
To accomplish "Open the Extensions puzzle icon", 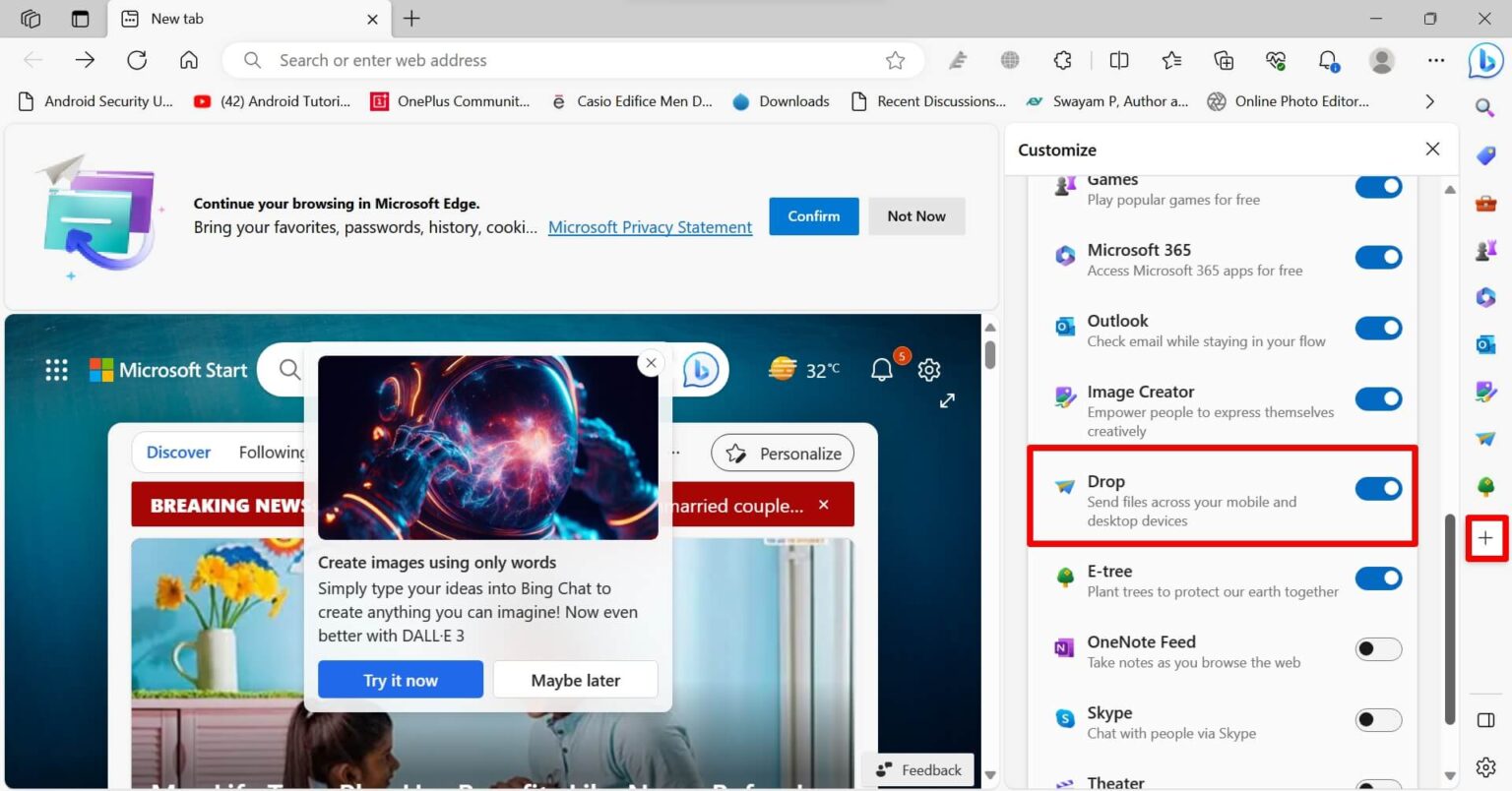I will tap(1062, 60).
